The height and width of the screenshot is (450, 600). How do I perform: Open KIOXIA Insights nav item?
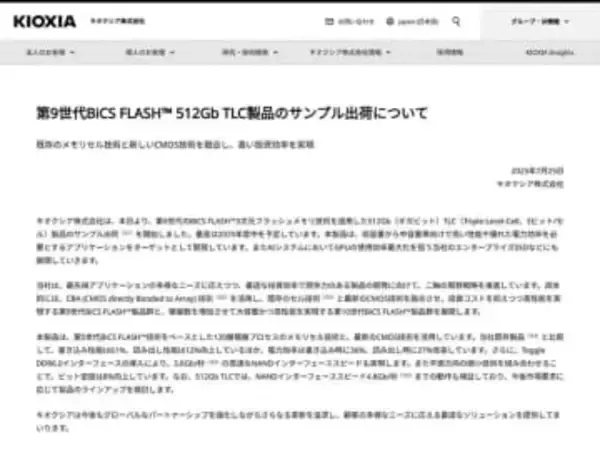(x=549, y=52)
